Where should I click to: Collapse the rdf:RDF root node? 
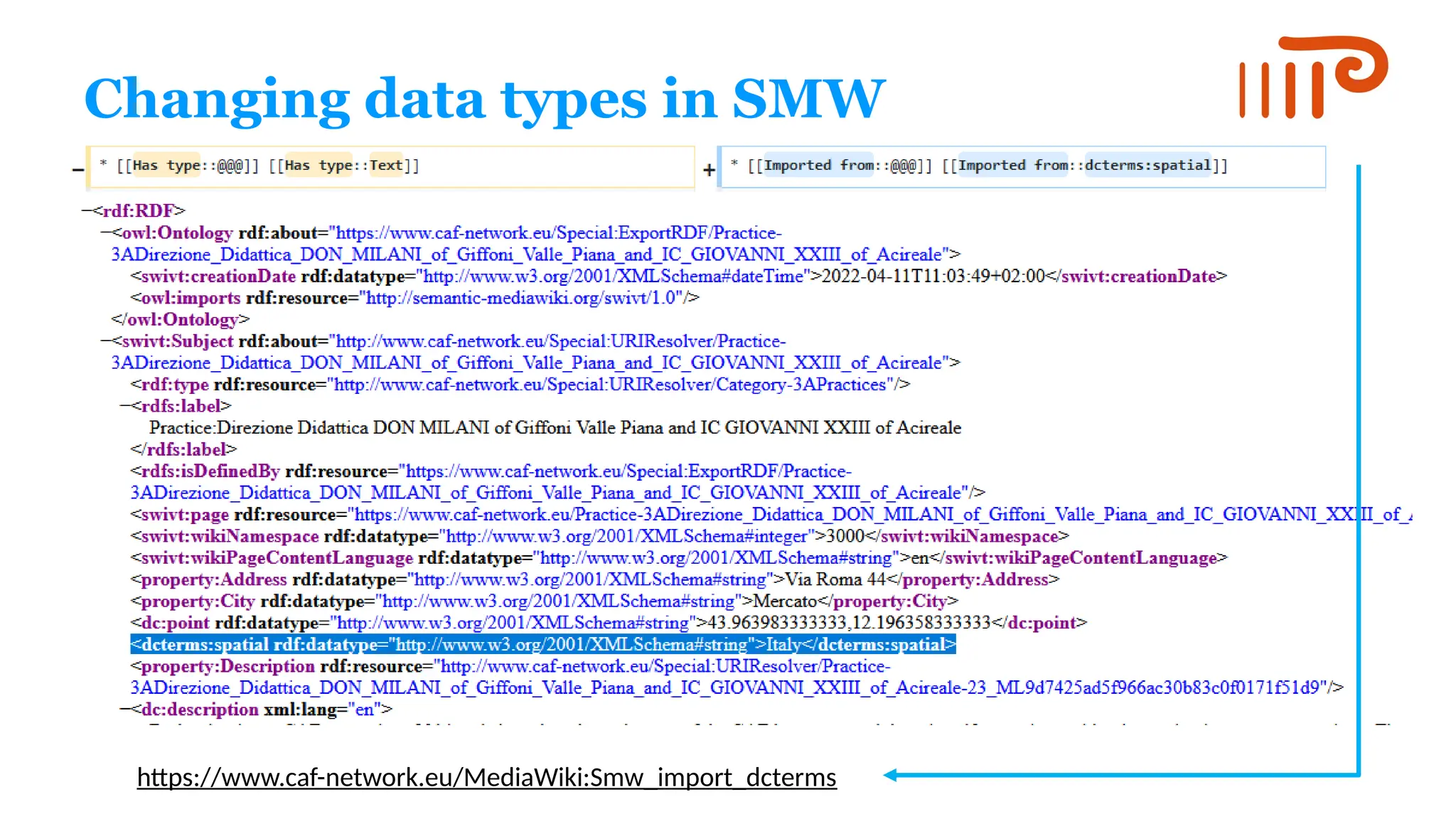tap(87, 210)
